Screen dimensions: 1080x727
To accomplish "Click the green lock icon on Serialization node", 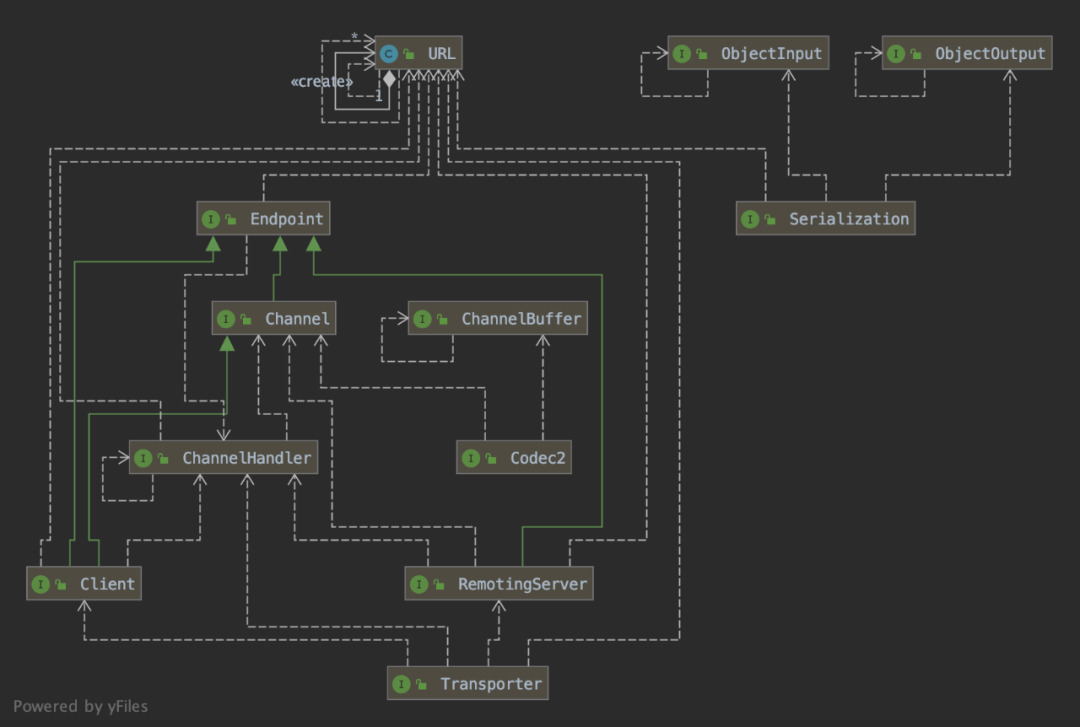I will [x=770, y=219].
